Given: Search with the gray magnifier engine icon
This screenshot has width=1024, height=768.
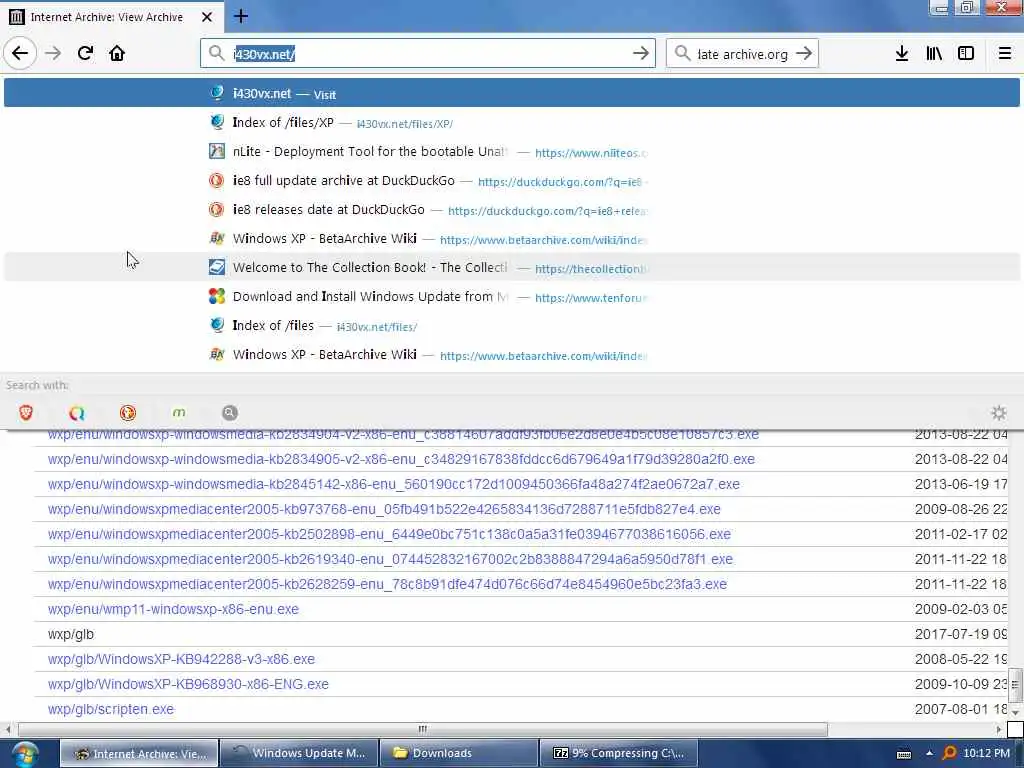Looking at the screenshot, I should [x=229, y=413].
